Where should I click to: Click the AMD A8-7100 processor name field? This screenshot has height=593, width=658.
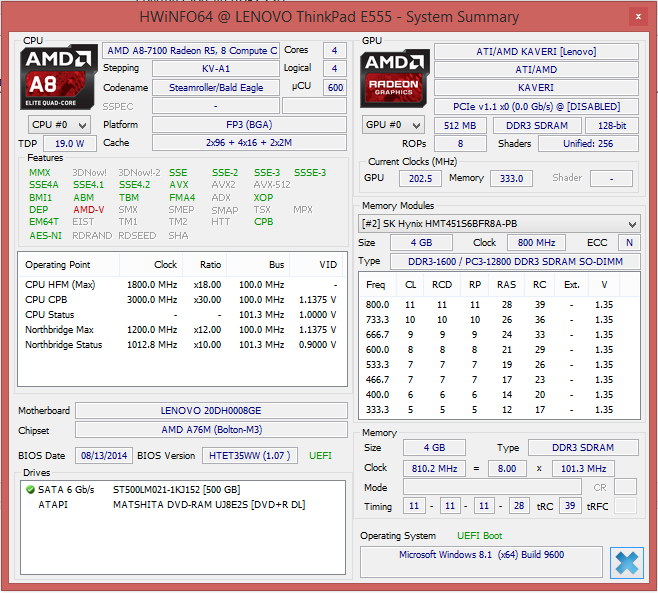(x=191, y=51)
